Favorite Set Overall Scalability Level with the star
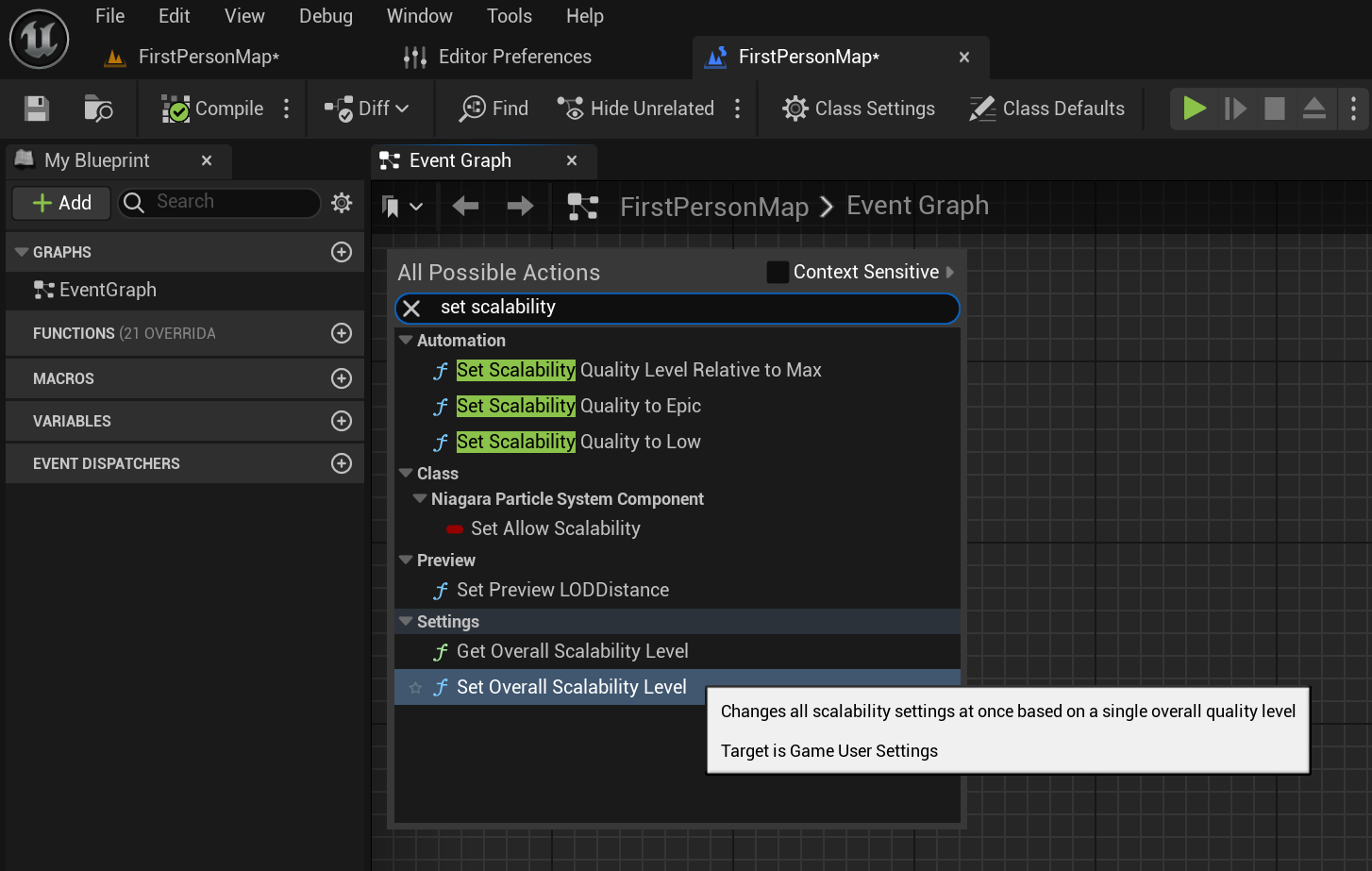Viewport: 1372px width, 871px height. tap(415, 687)
